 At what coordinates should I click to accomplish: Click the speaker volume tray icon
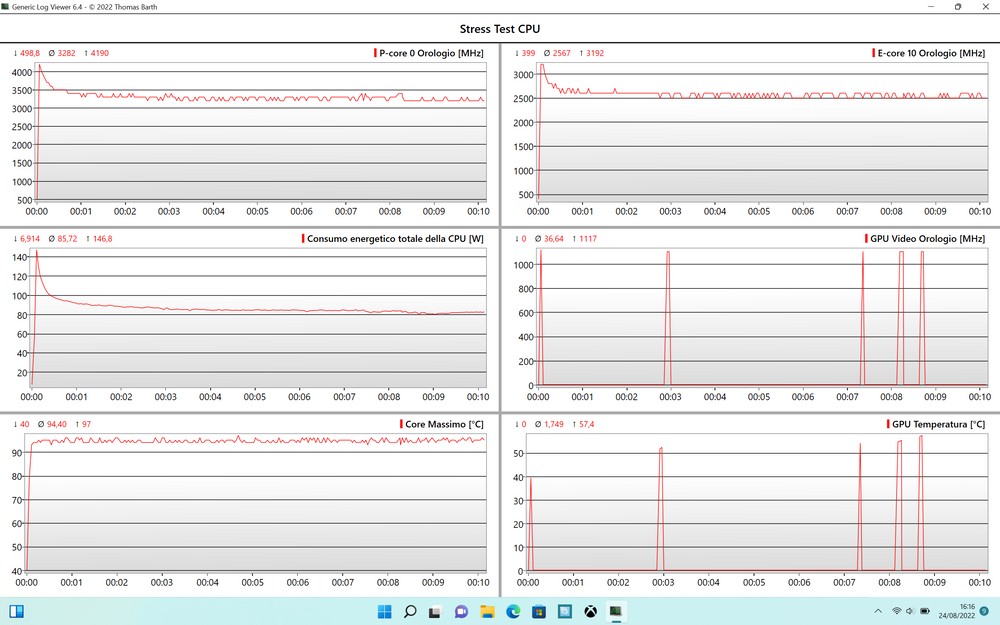point(911,611)
